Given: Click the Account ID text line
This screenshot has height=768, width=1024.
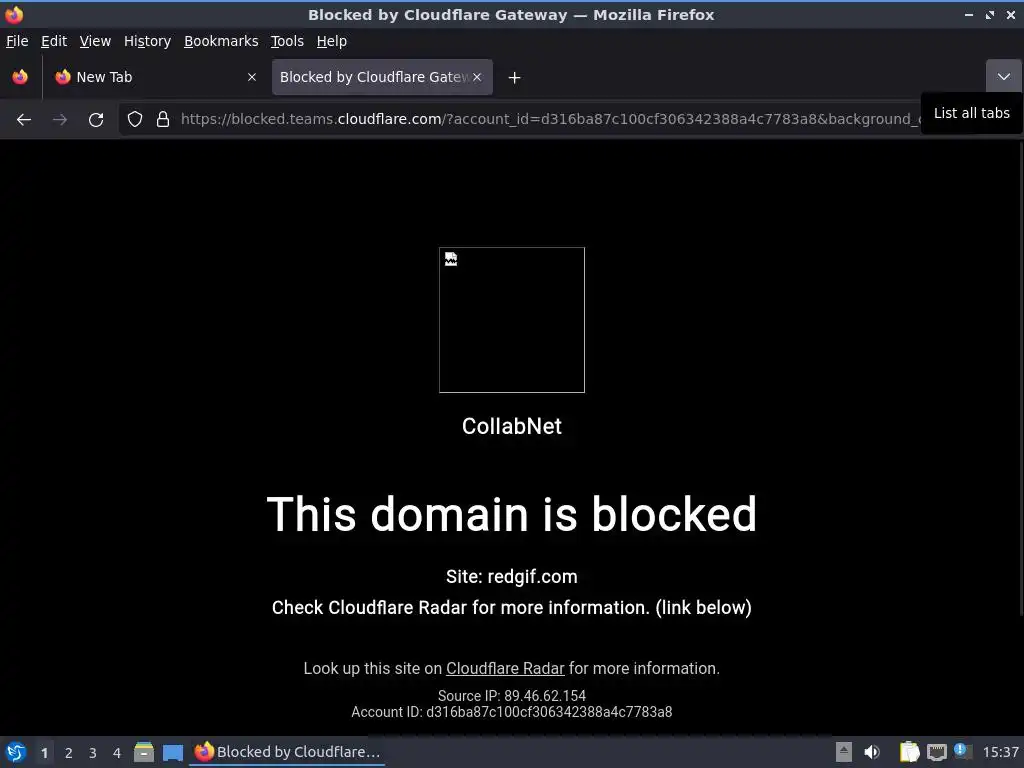Looking at the screenshot, I should tap(512, 712).
